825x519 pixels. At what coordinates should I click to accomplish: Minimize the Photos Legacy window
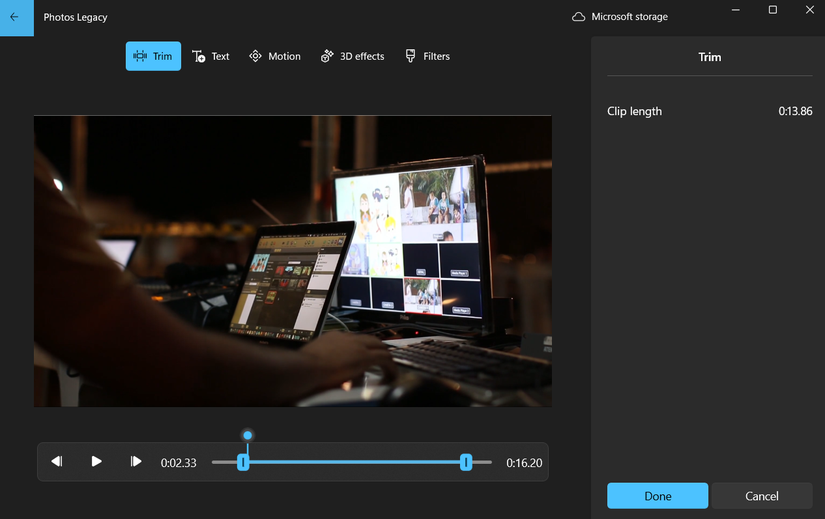pos(735,10)
